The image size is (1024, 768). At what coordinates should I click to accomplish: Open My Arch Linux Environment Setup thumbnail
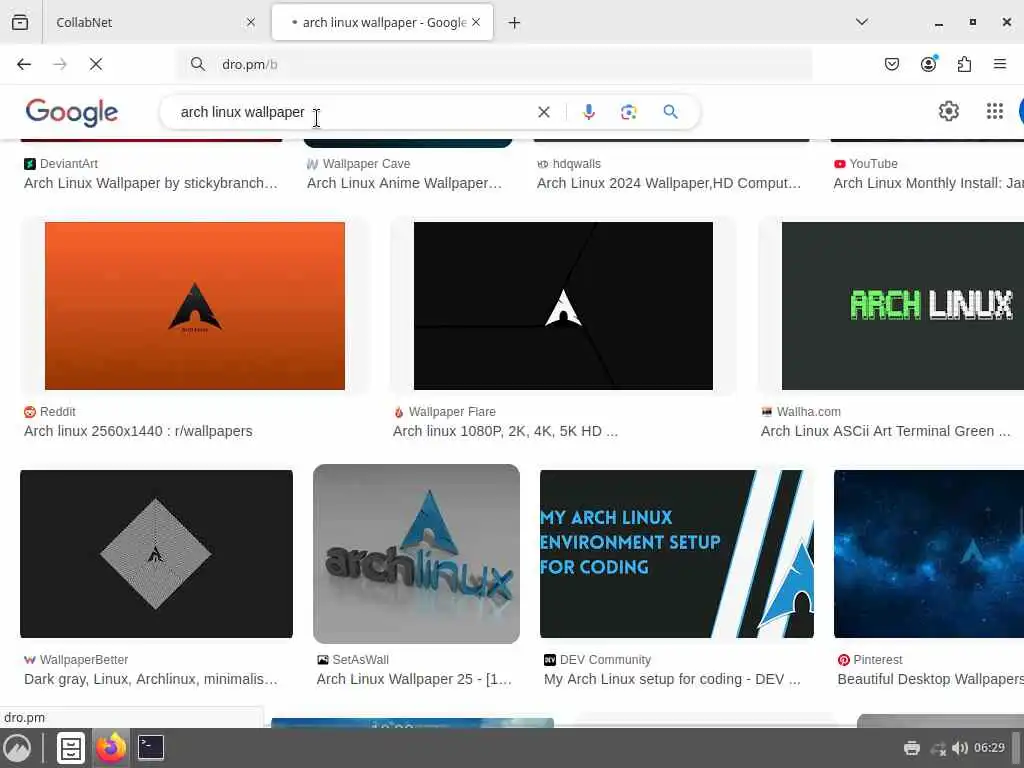pos(677,554)
